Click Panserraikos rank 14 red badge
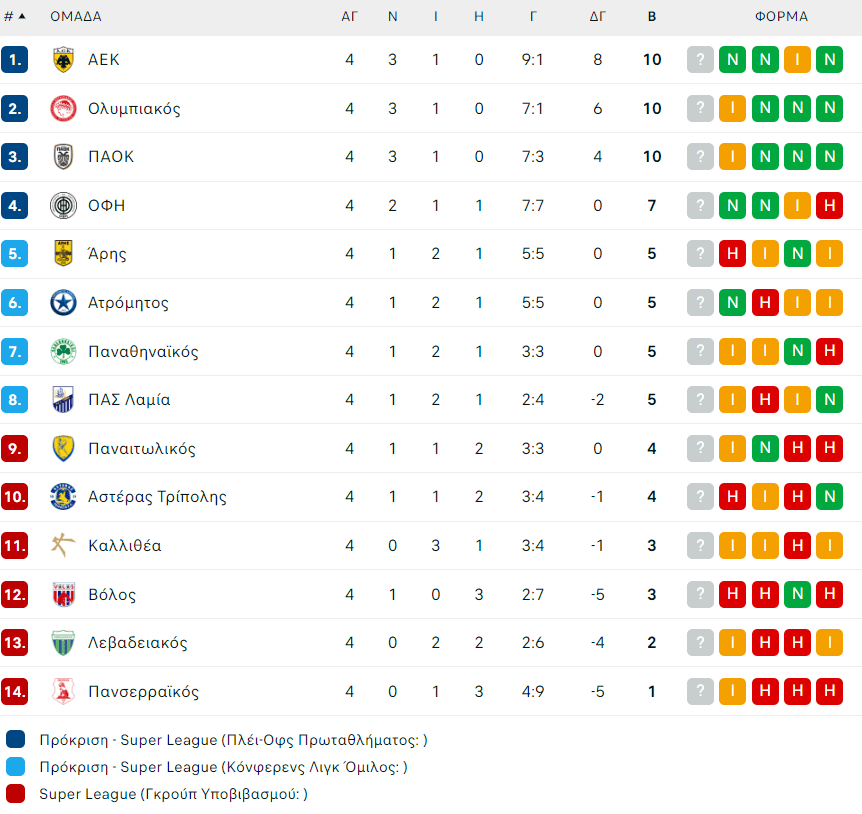 pos(15,691)
